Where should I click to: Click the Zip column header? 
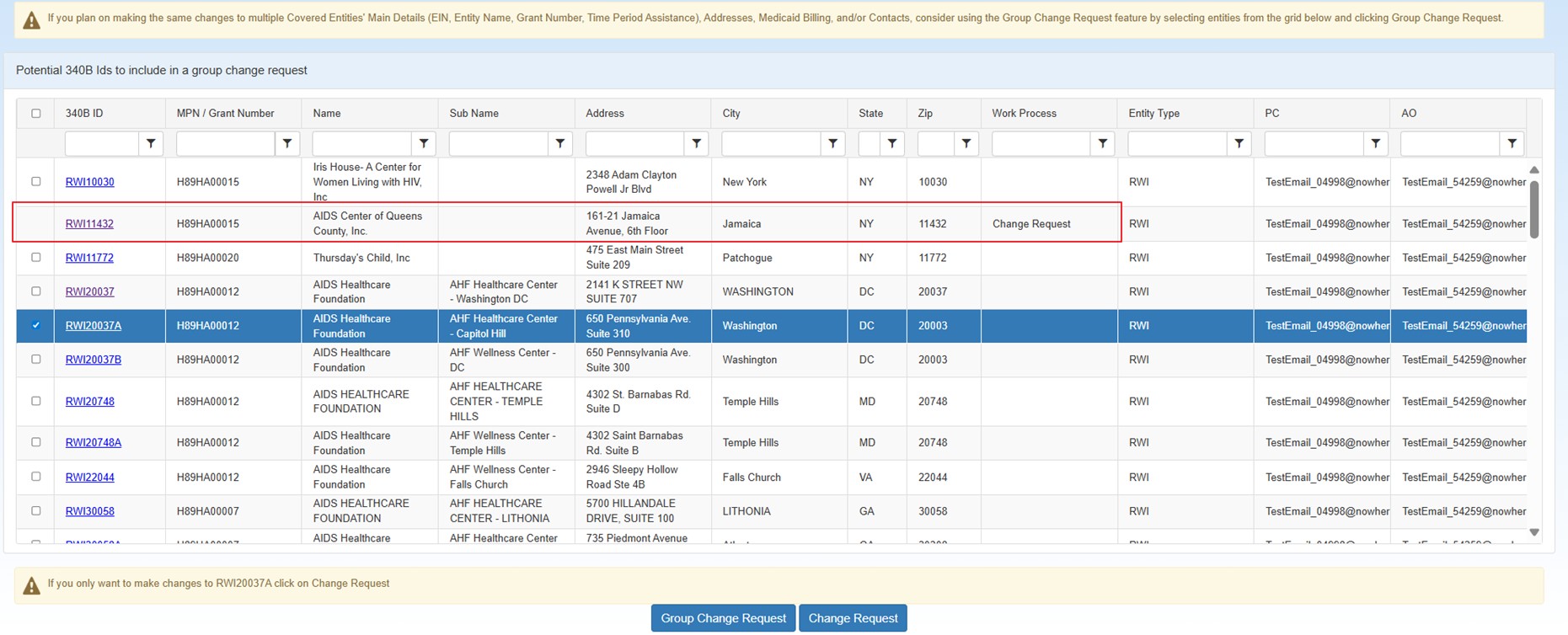925,114
